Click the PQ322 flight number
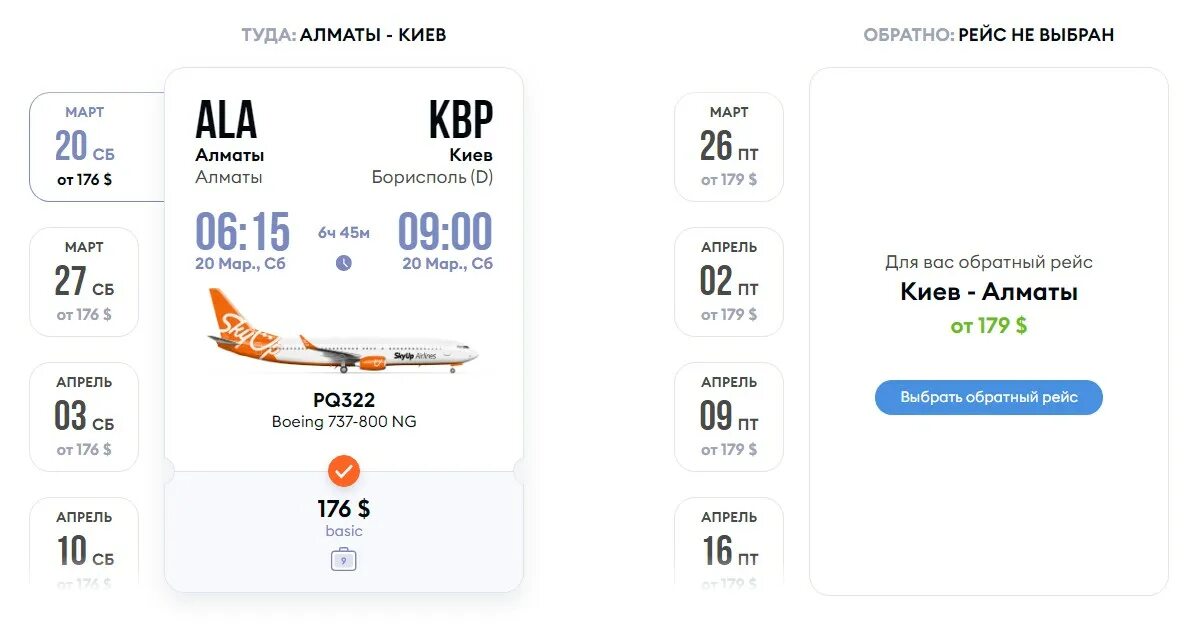The image size is (1202, 624). (x=344, y=400)
